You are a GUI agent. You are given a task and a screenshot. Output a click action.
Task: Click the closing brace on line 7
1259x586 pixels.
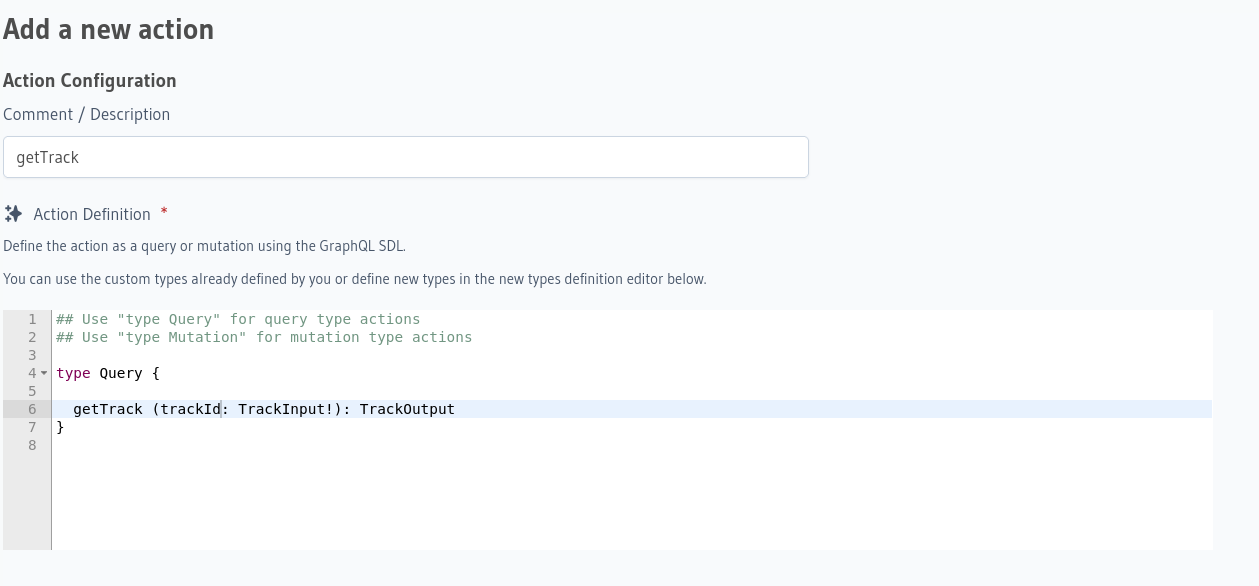coord(60,427)
